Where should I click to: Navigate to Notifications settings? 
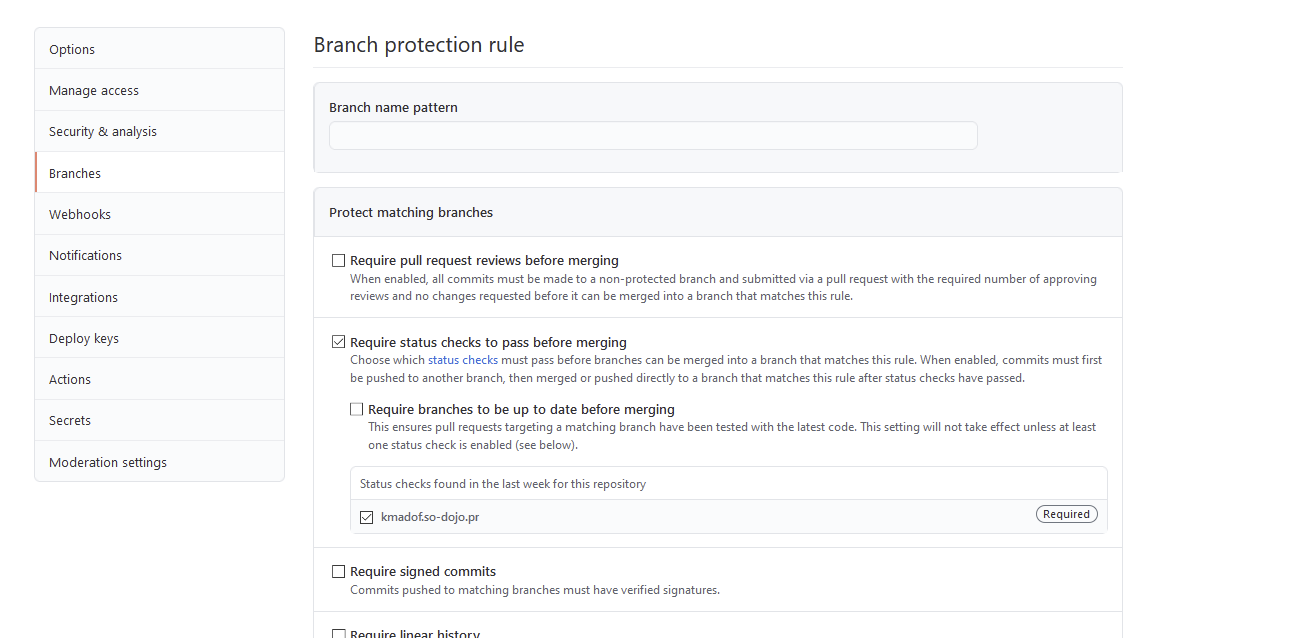click(85, 255)
